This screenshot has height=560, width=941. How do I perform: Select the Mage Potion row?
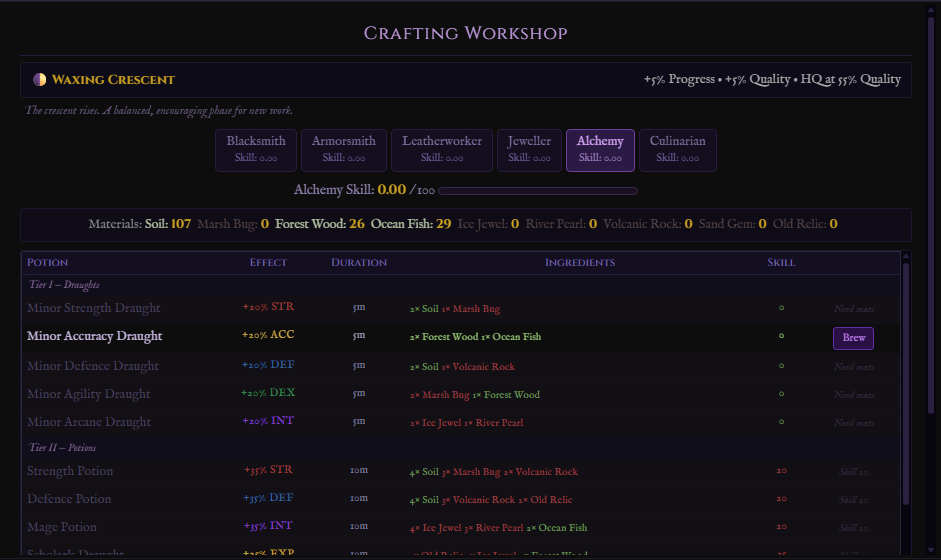461,528
